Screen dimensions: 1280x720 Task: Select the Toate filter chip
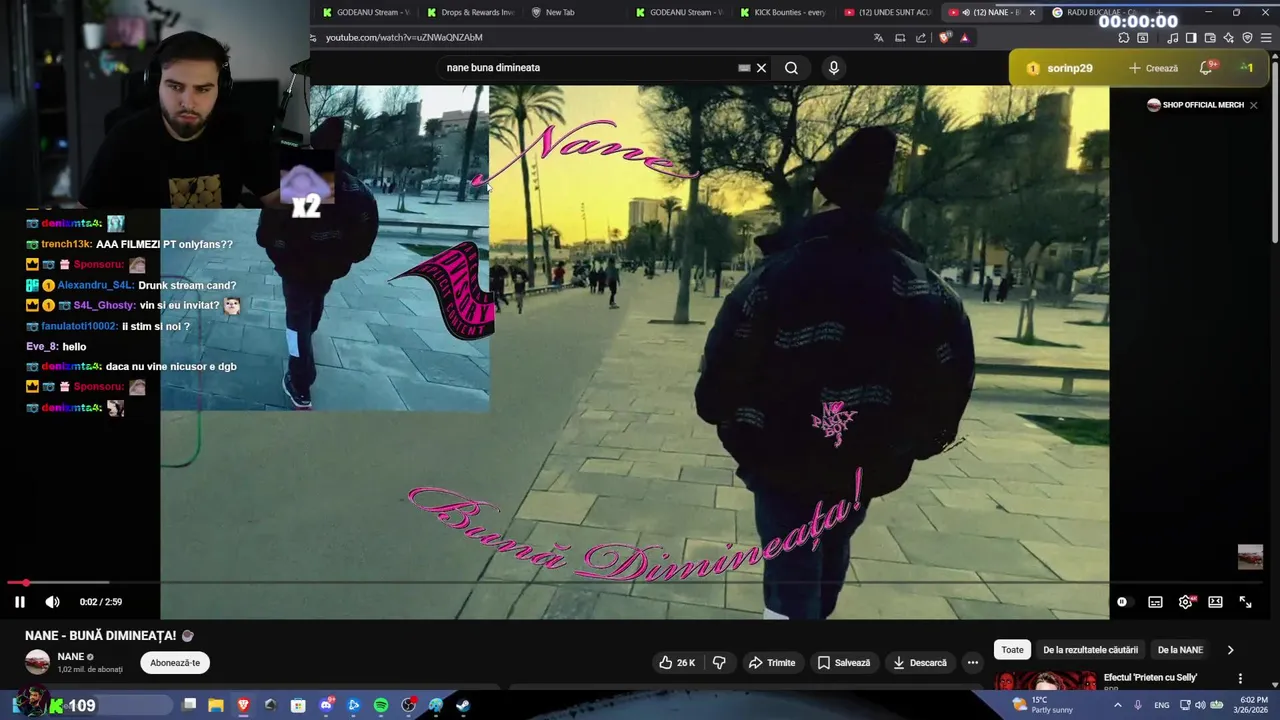1013,650
